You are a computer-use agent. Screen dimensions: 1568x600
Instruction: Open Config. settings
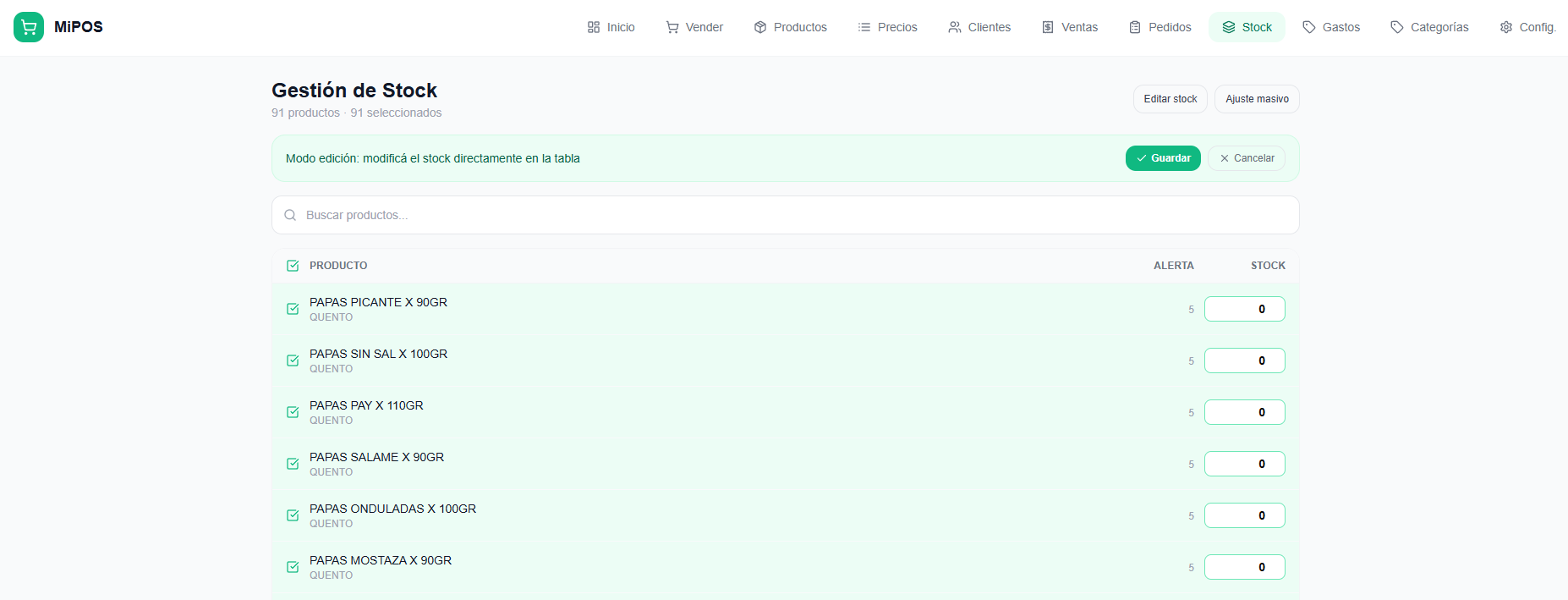coord(1527,27)
